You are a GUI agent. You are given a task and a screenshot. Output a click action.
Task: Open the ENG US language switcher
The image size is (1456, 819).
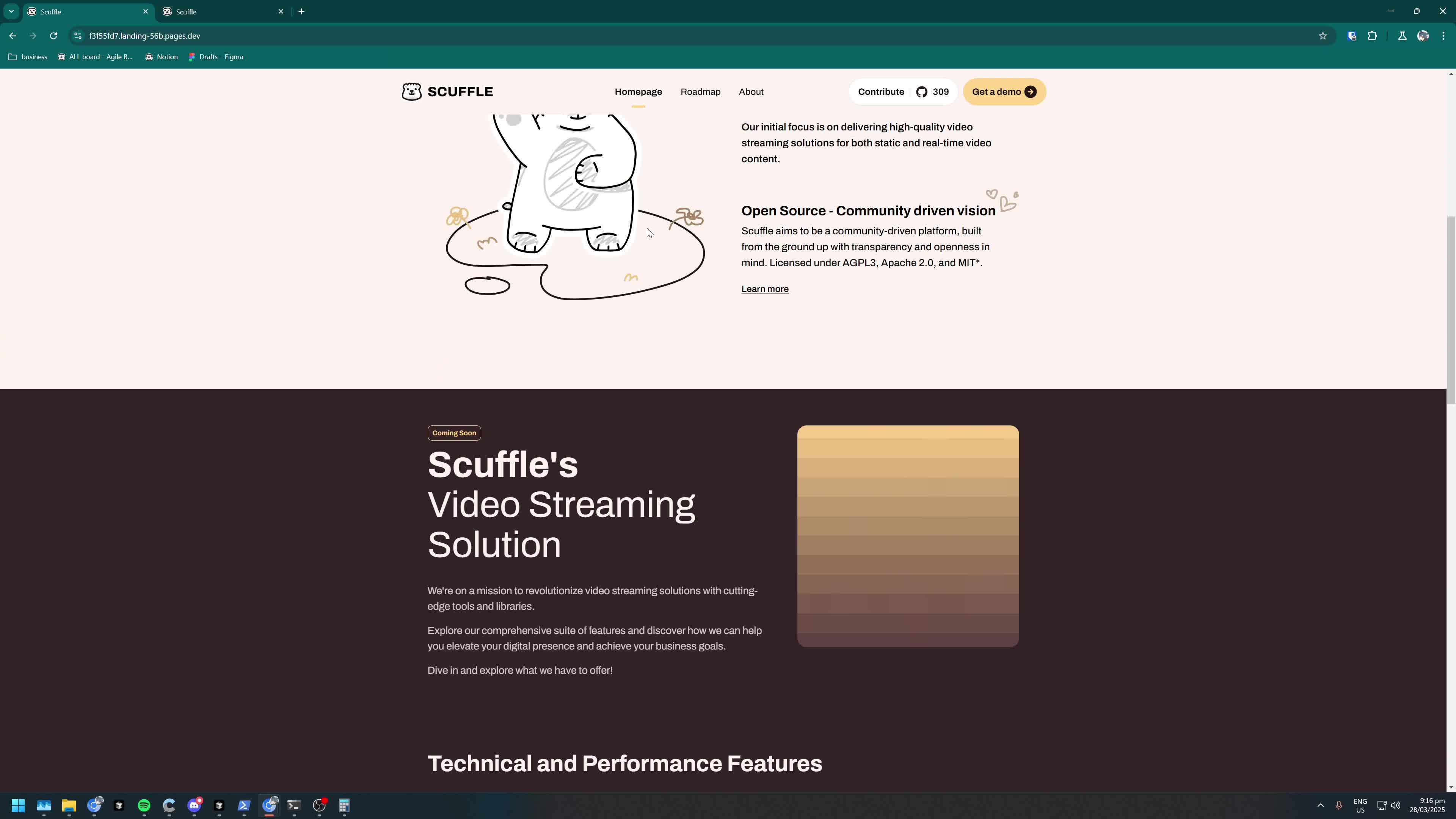[1360, 805]
